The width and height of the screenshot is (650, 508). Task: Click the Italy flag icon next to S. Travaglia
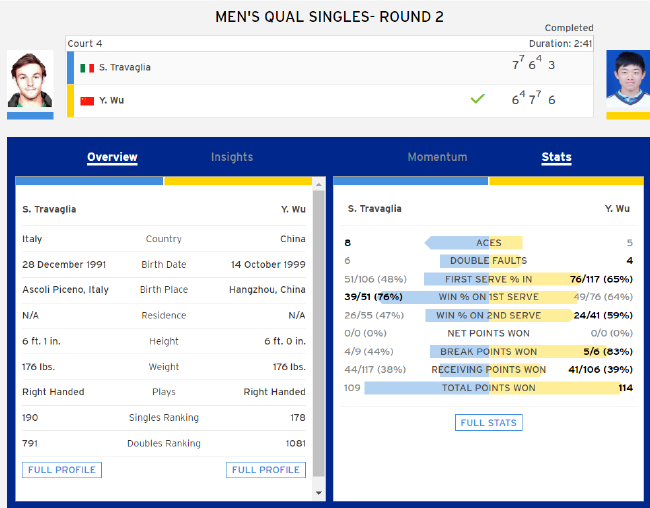coord(87,67)
